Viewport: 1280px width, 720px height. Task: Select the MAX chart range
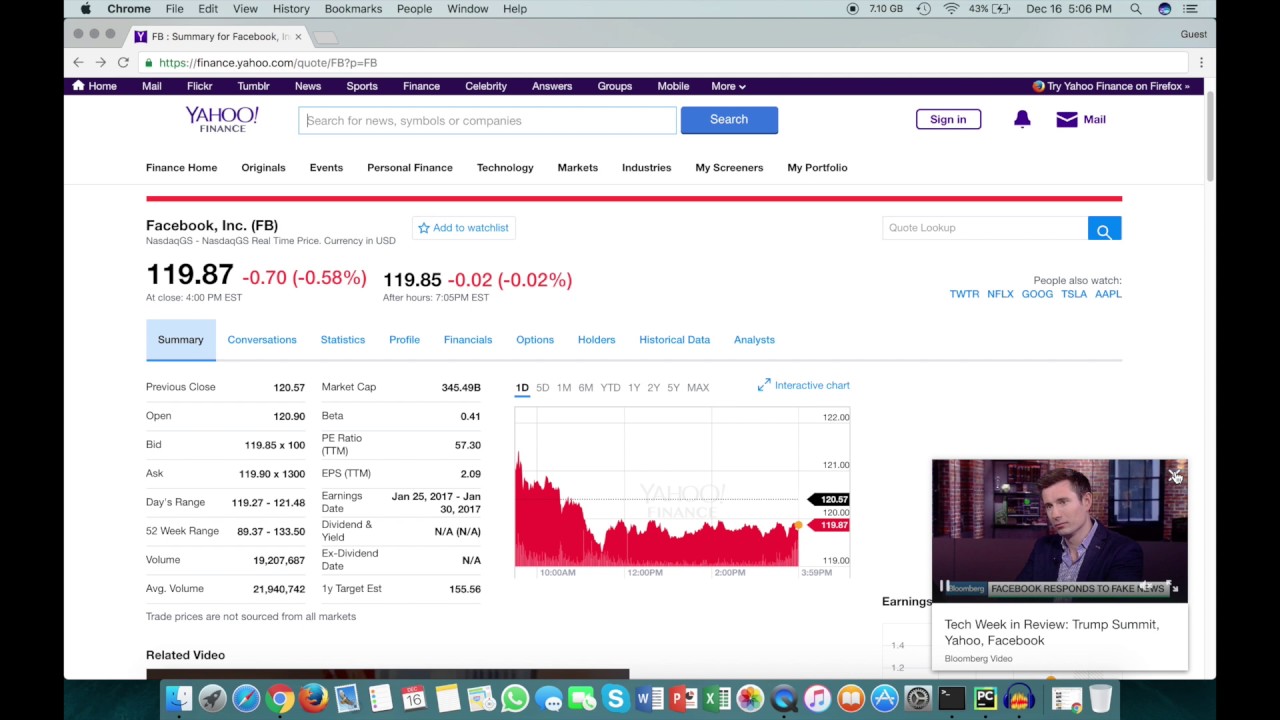(698, 388)
